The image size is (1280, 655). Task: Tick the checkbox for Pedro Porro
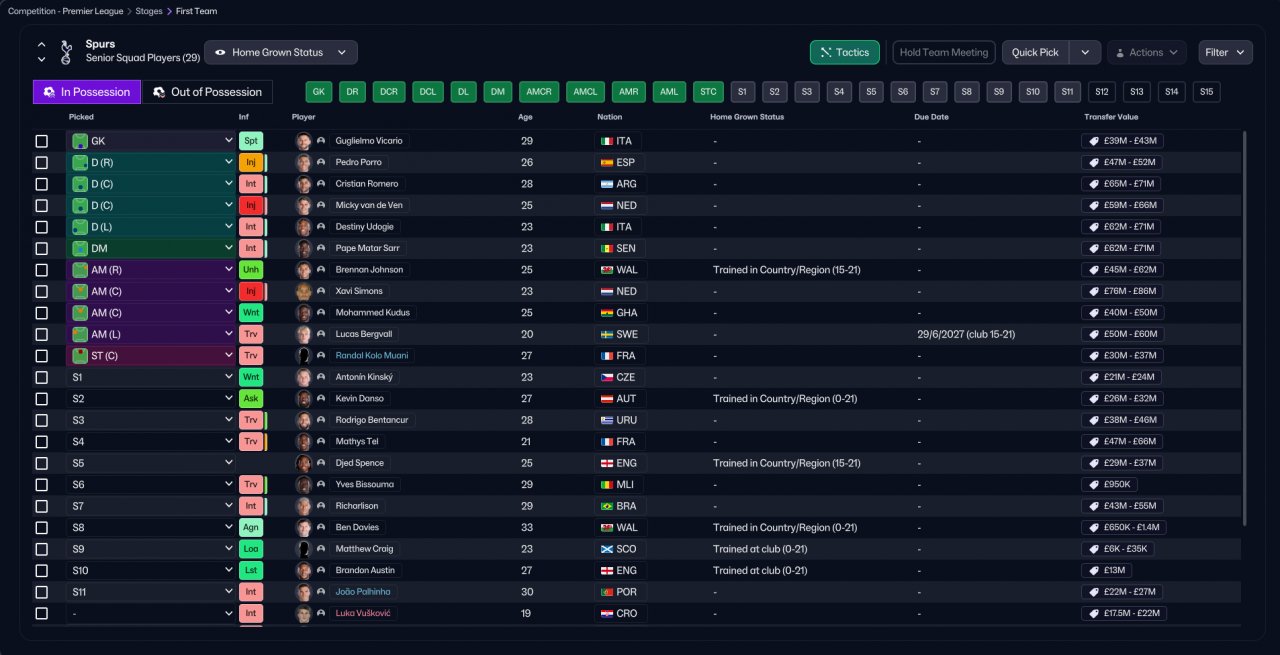41,162
